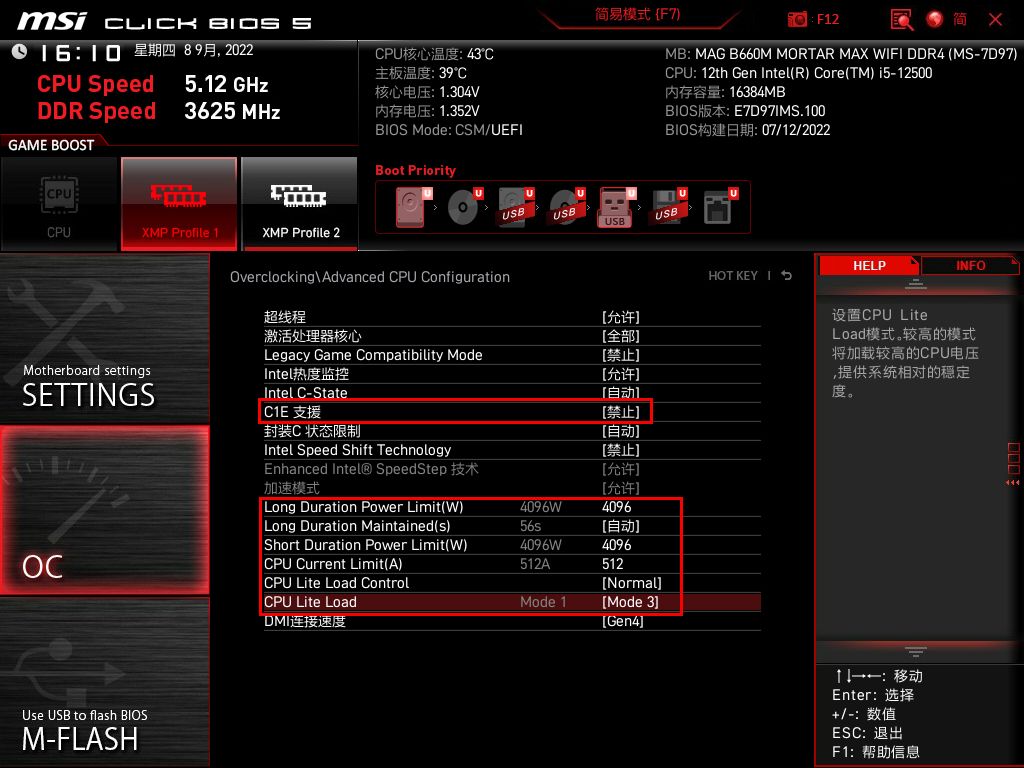The image size is (1024, 768).
Task: Click the 简 language switch icon
Action: (x=960, y=18)
